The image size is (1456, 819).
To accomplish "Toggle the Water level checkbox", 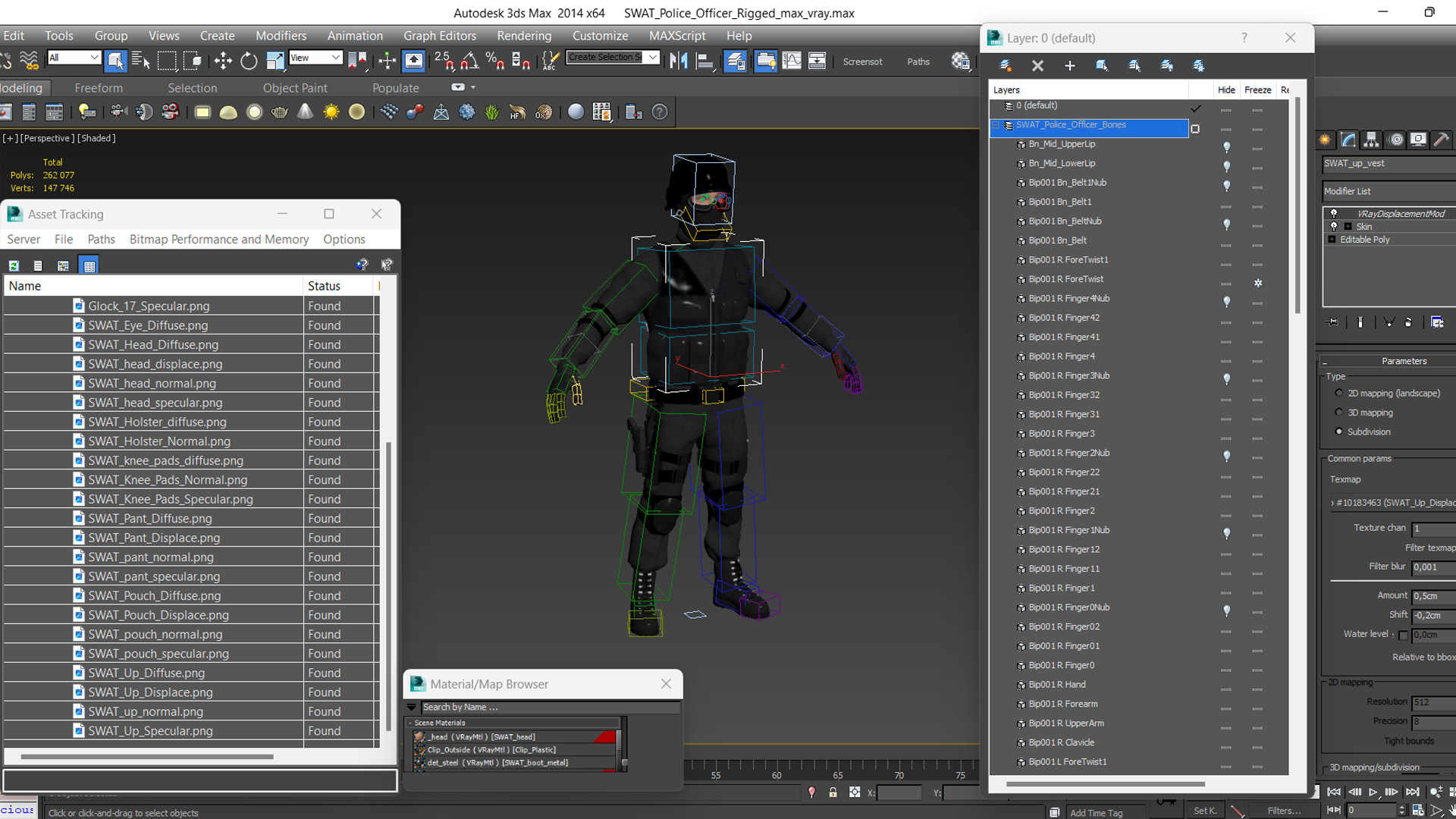I will tap(1403, 635).
